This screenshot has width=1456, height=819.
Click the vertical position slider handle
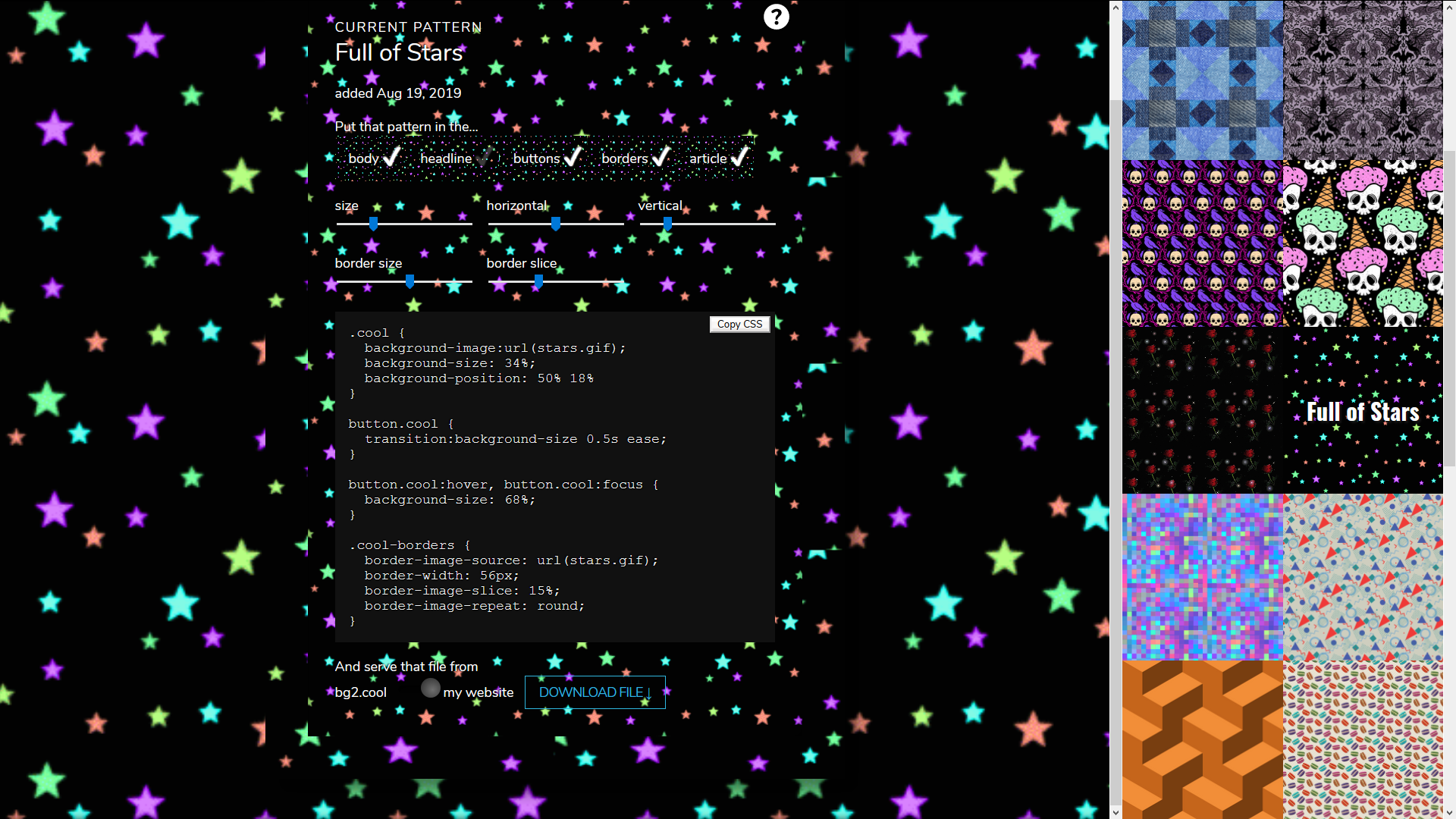667,224
